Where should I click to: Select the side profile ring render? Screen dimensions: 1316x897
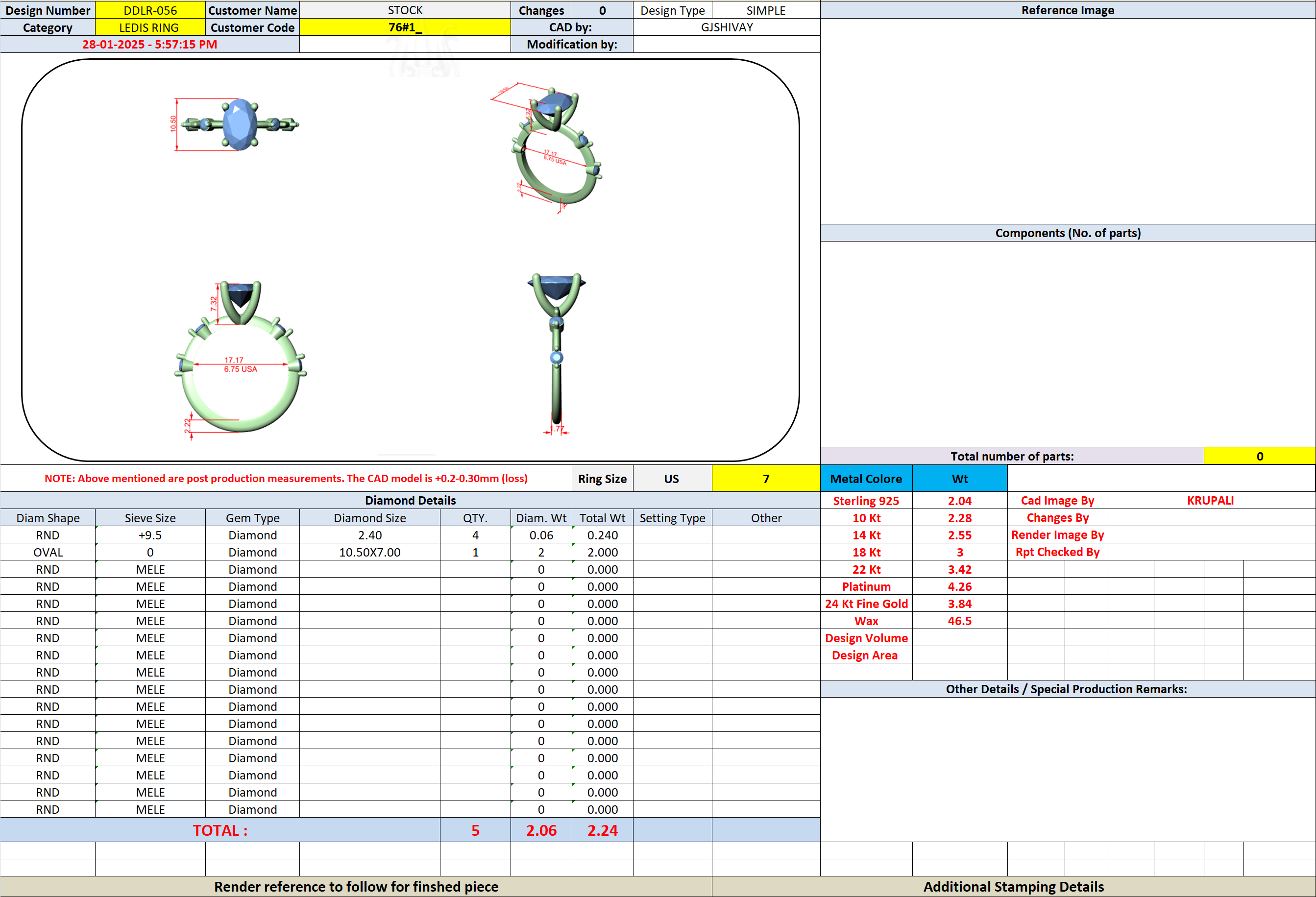[x=557, y=354]
